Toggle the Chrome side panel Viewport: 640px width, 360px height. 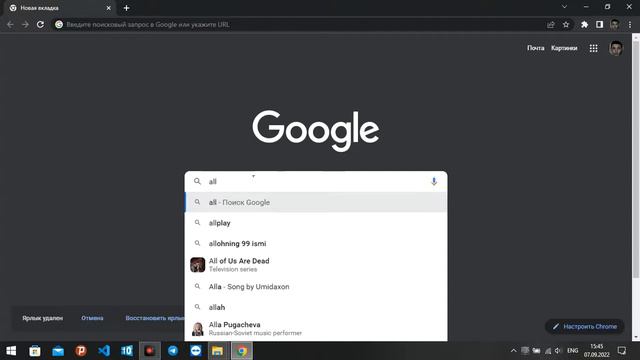[599, 24]
